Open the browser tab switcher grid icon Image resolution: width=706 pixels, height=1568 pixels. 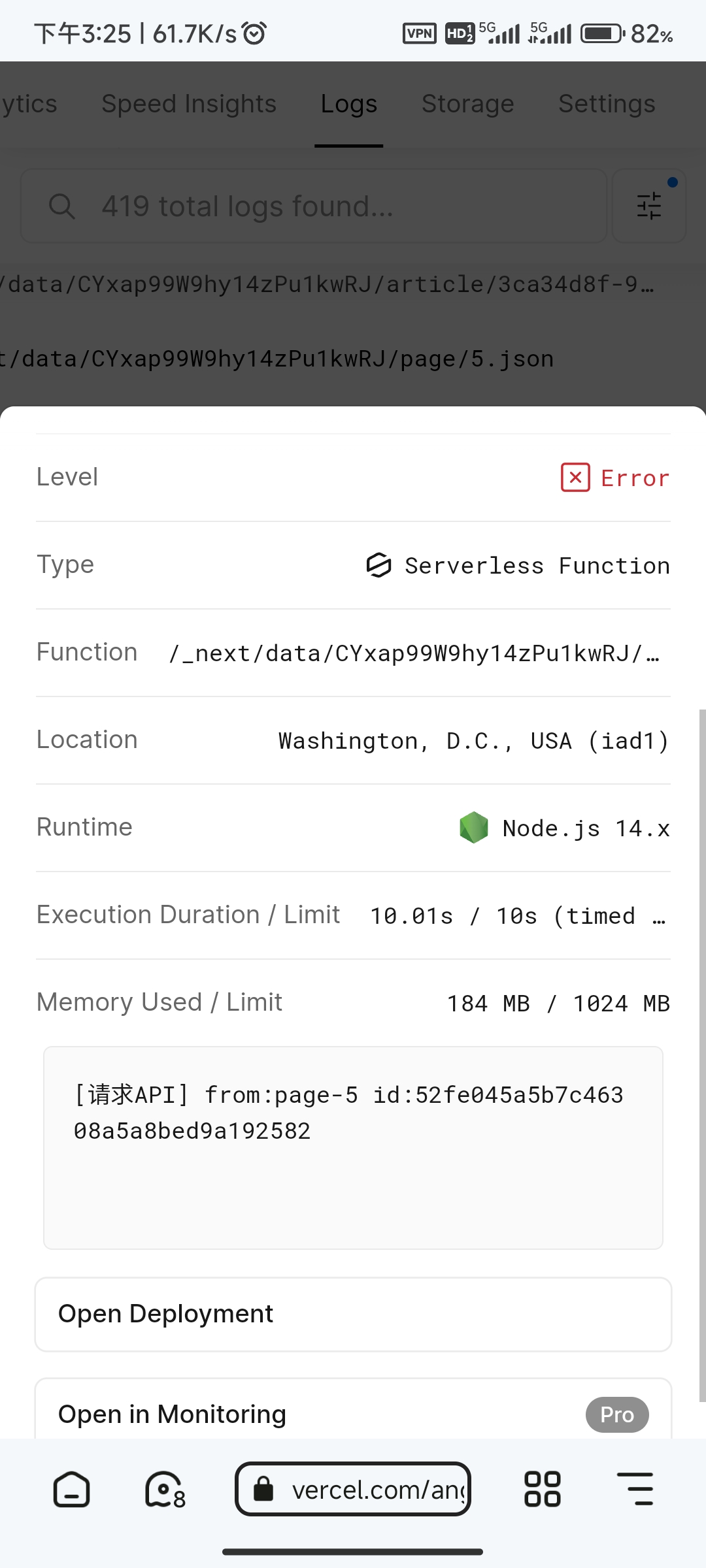click(x=541, y=1490)
